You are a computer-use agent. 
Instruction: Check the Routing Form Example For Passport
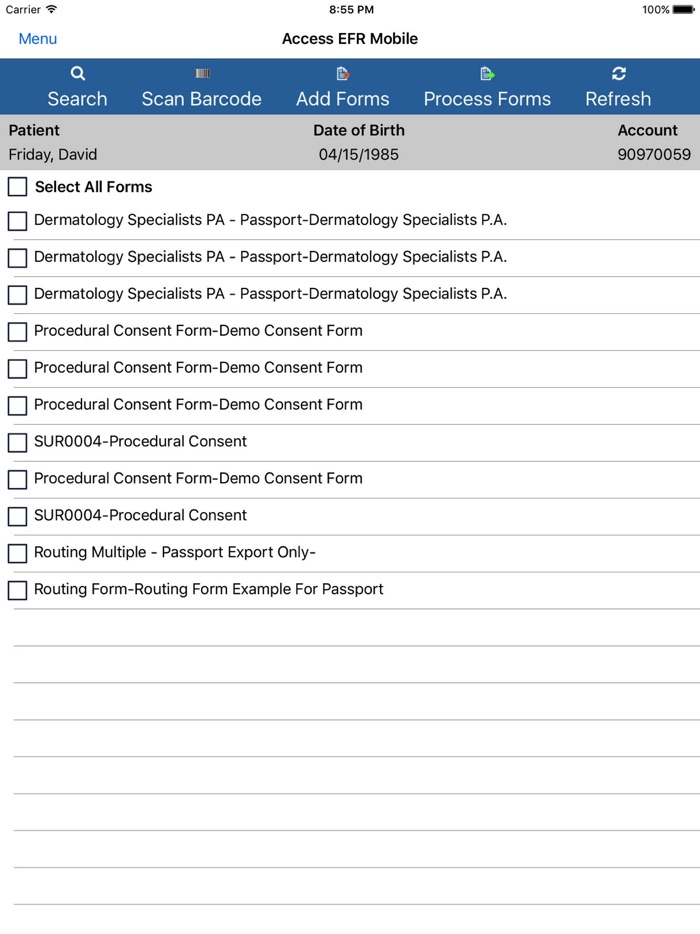point(17,590)
